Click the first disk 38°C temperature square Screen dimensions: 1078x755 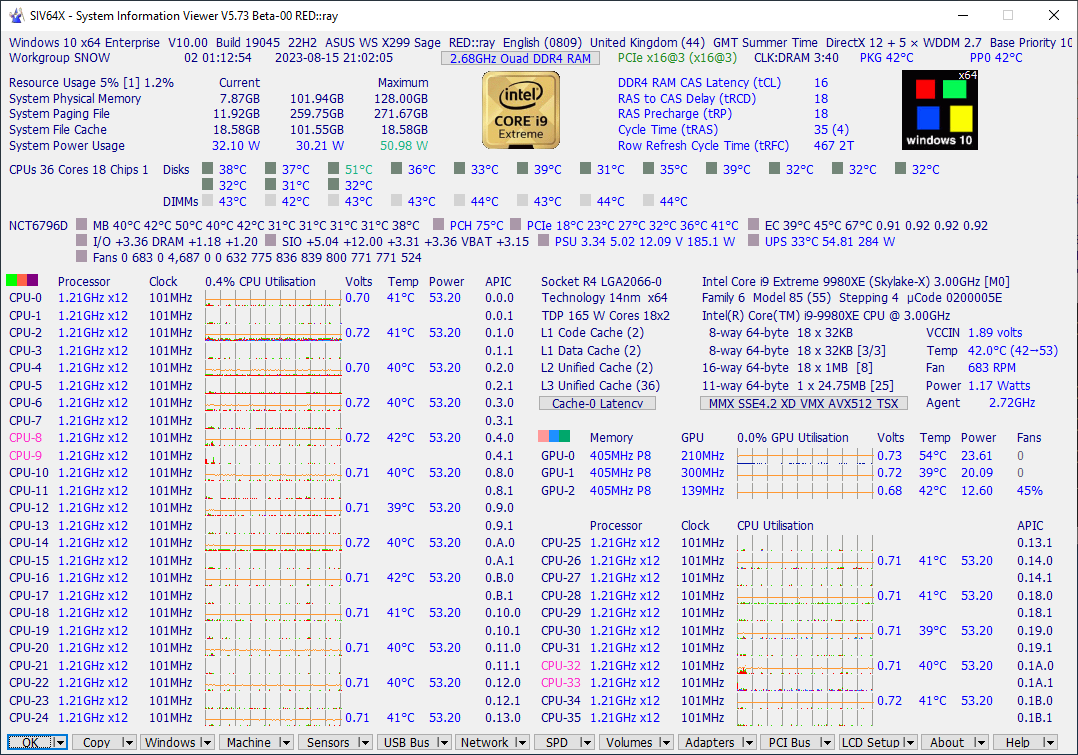[x=207, y=170]
